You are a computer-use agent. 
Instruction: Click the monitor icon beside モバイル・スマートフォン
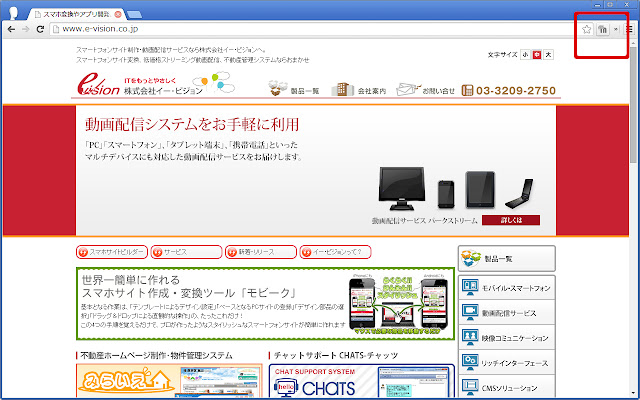pyautogui.click(x=470, y=287)
